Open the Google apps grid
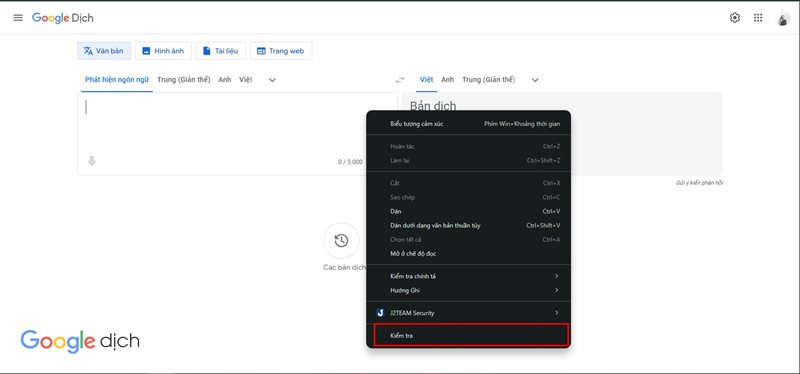Screen dimensions: 800x374 click(x=758, y=18)
